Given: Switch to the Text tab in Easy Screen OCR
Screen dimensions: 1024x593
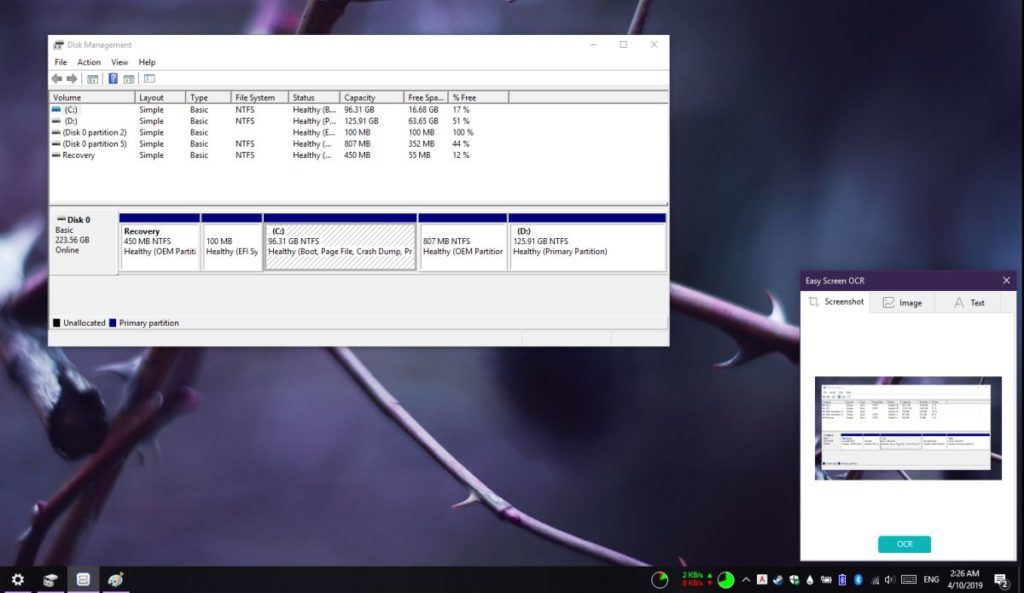Looking at the screenshot, I should pos(968,302).
